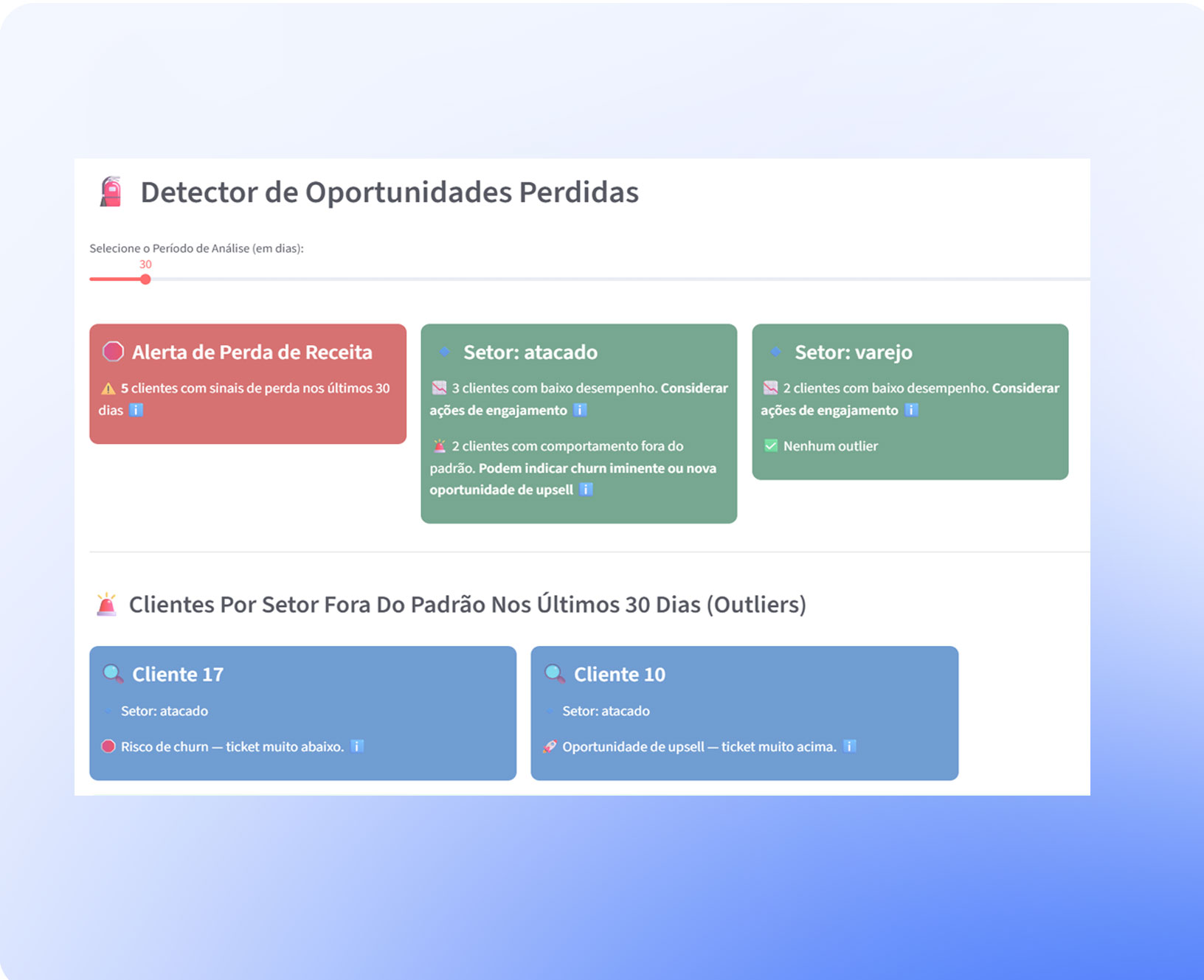
Task: Click the yellow warning triangle in the red card
Action: 108,389
